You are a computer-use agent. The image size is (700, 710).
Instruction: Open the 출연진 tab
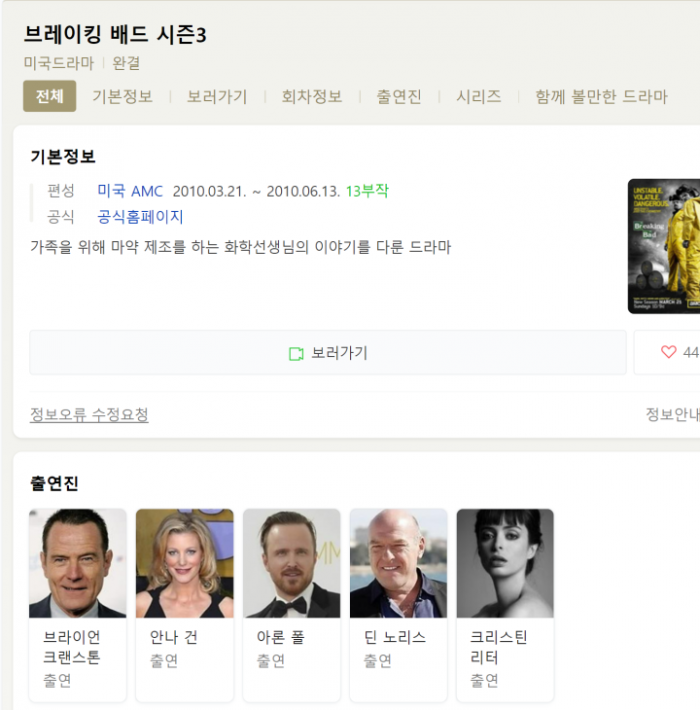click(x=399, y=97)
